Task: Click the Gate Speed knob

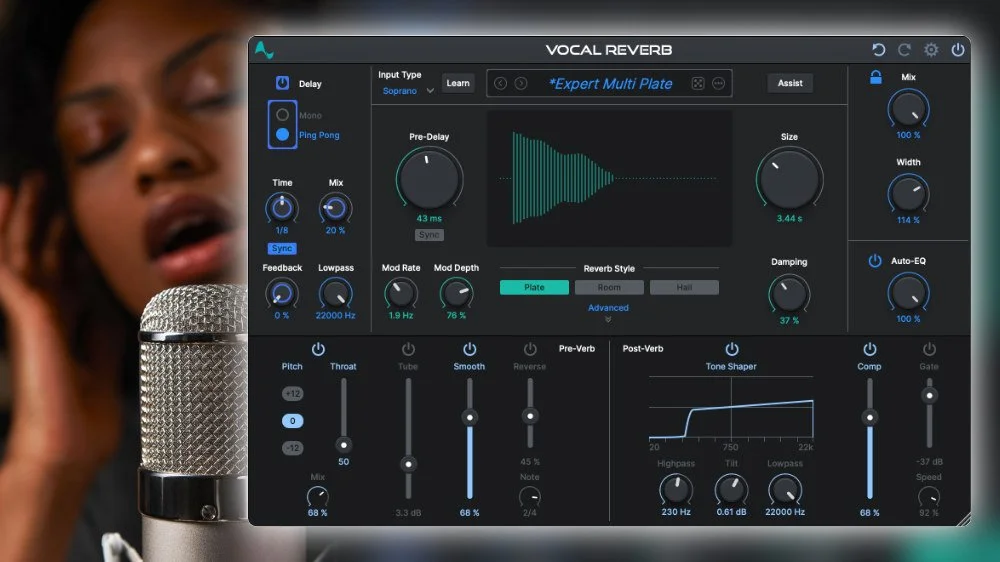Action: (x=929, y=496)
